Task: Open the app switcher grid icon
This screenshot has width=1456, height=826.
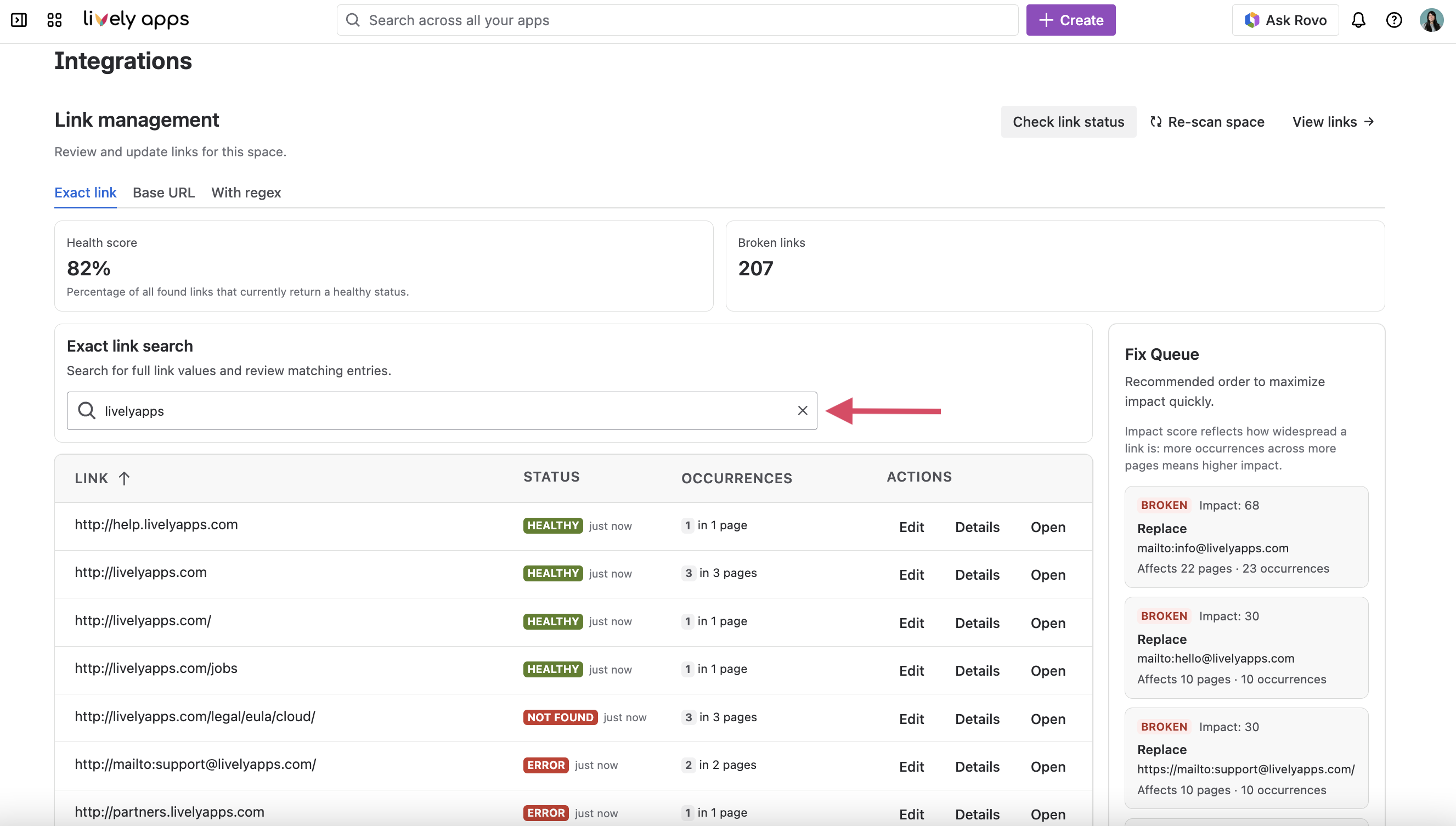Action: point(54,19)
